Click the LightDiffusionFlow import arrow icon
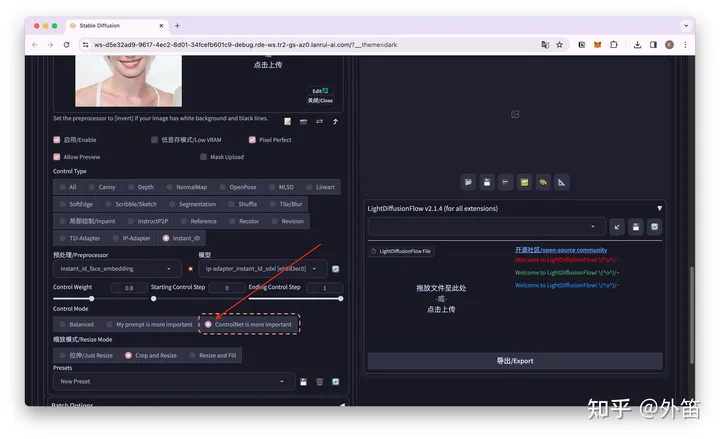Image resolution: width=720 pixels, height=439 pixels. click(x=617, y=227)
